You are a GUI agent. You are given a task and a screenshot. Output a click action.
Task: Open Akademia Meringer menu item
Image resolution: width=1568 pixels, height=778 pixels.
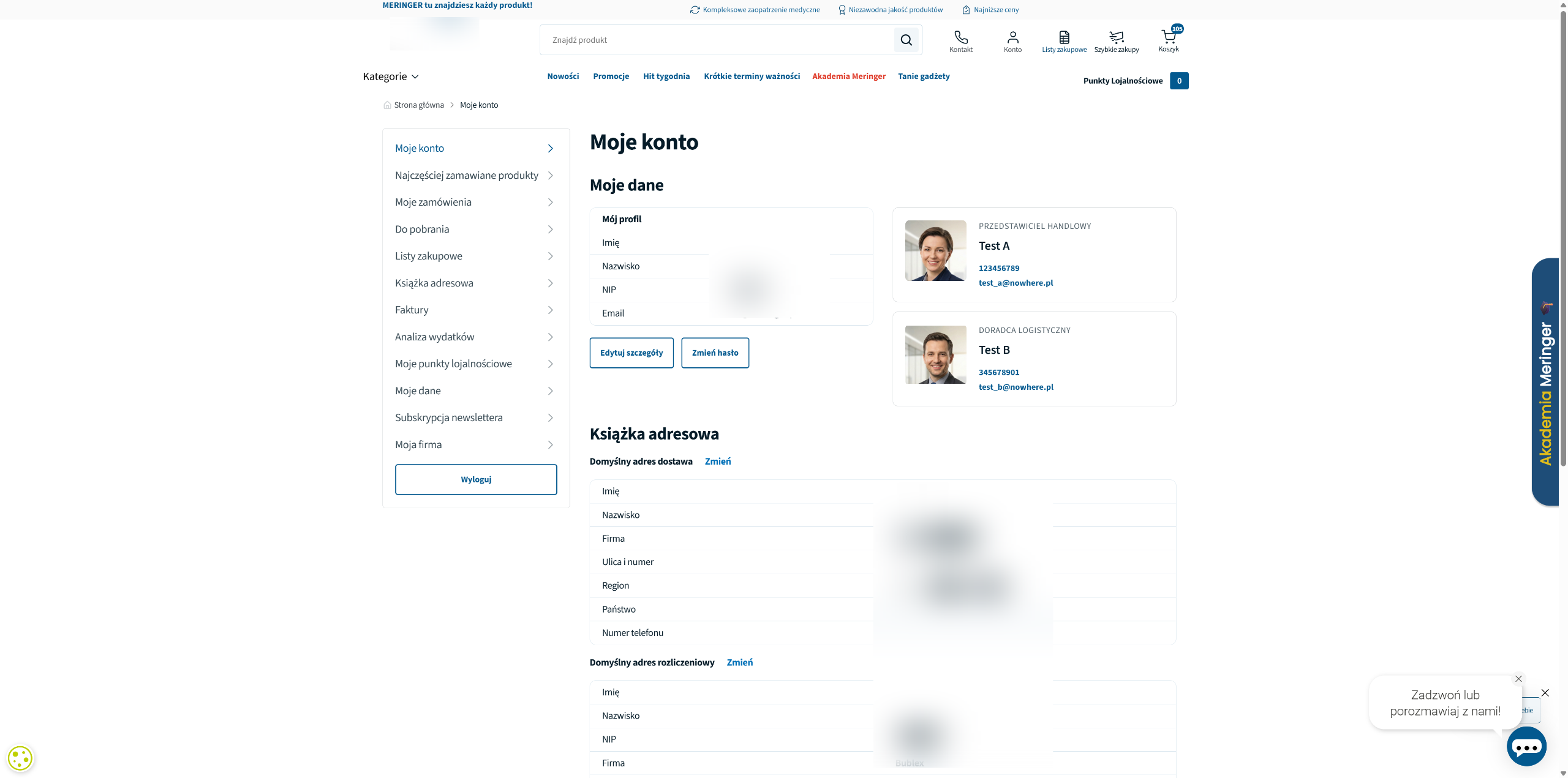pos(848,77)
